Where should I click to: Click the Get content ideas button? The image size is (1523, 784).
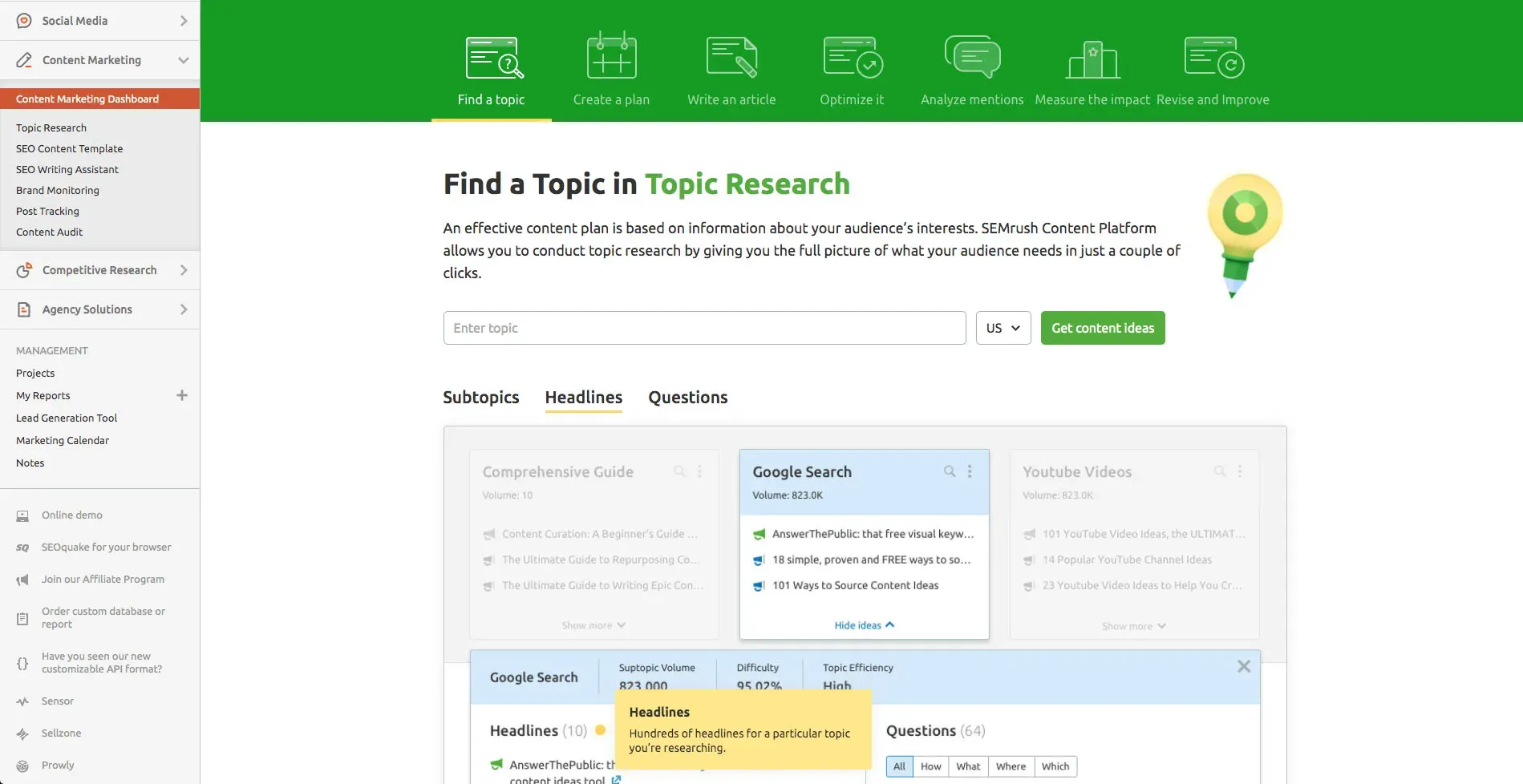click(1103, 328)
